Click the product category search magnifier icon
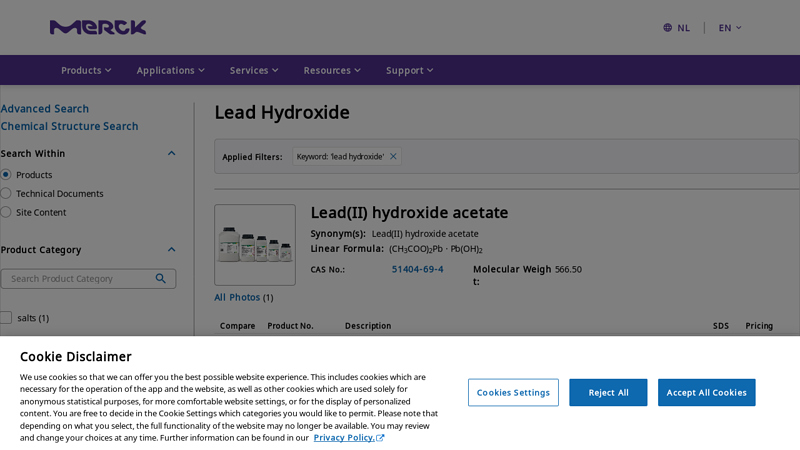Screen dimensions: 800x450 tap(161, 279)
